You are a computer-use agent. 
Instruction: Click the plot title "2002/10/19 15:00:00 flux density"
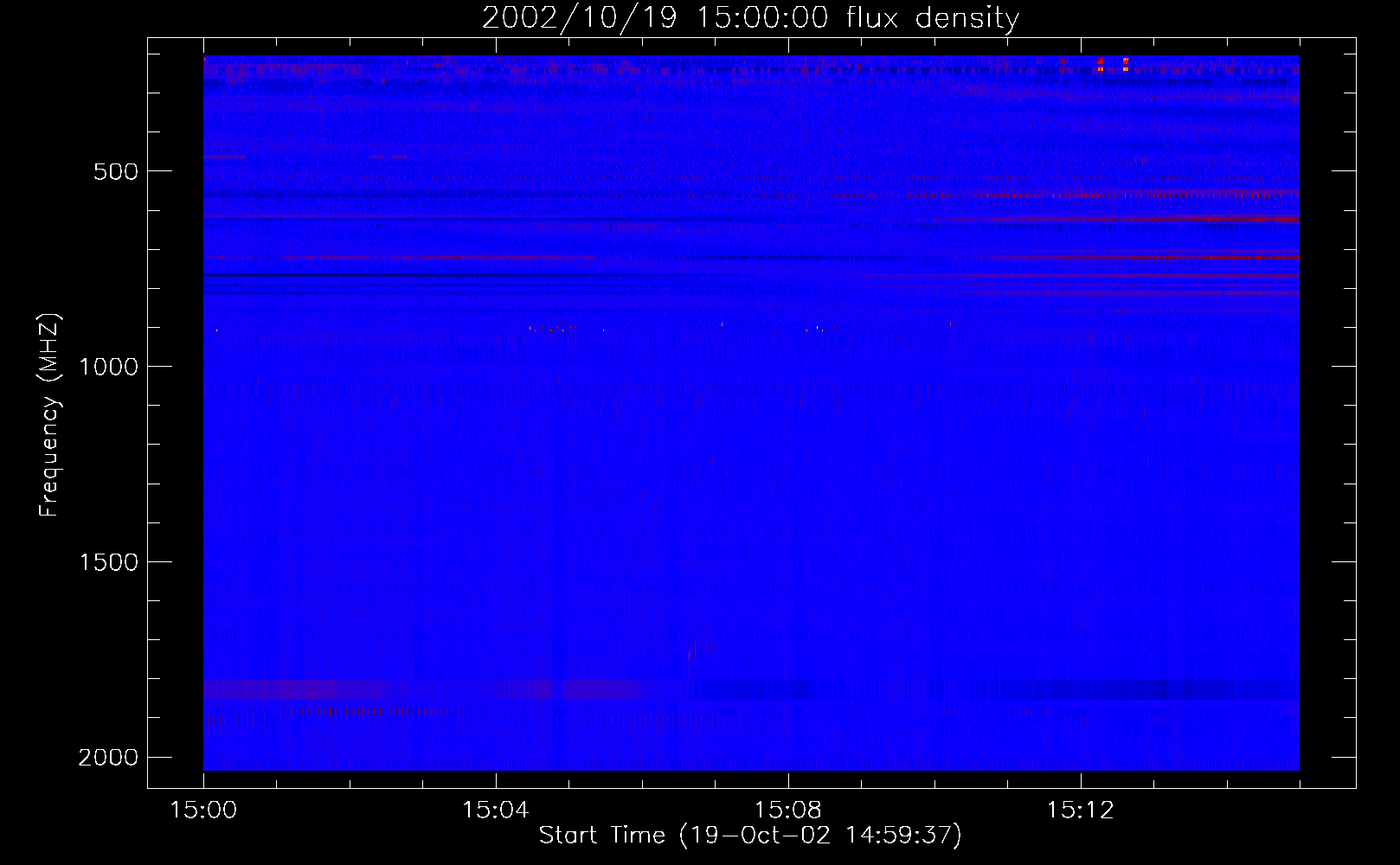click(750, 18)
